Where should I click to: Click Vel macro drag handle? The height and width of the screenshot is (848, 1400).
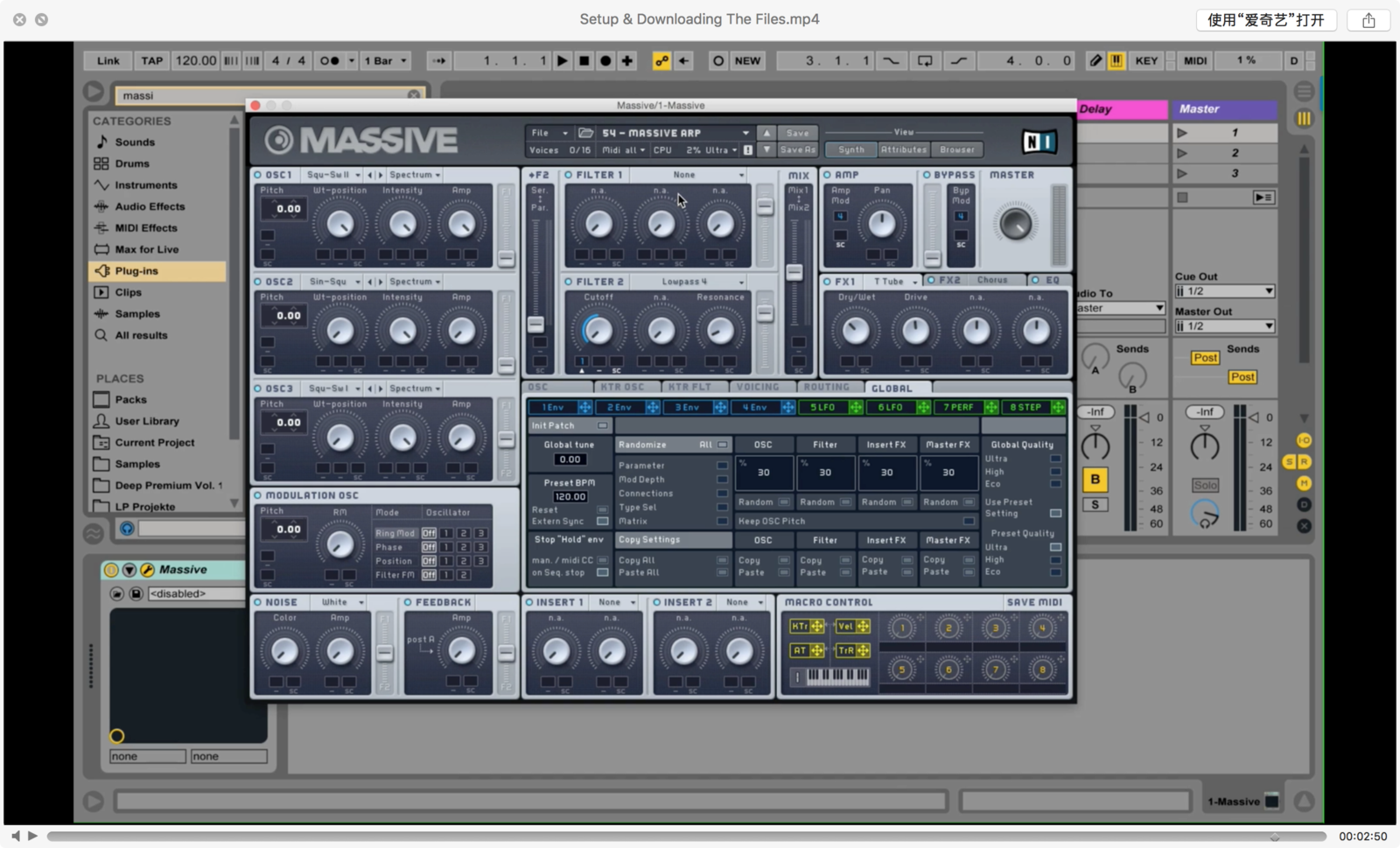coord(864,626)
